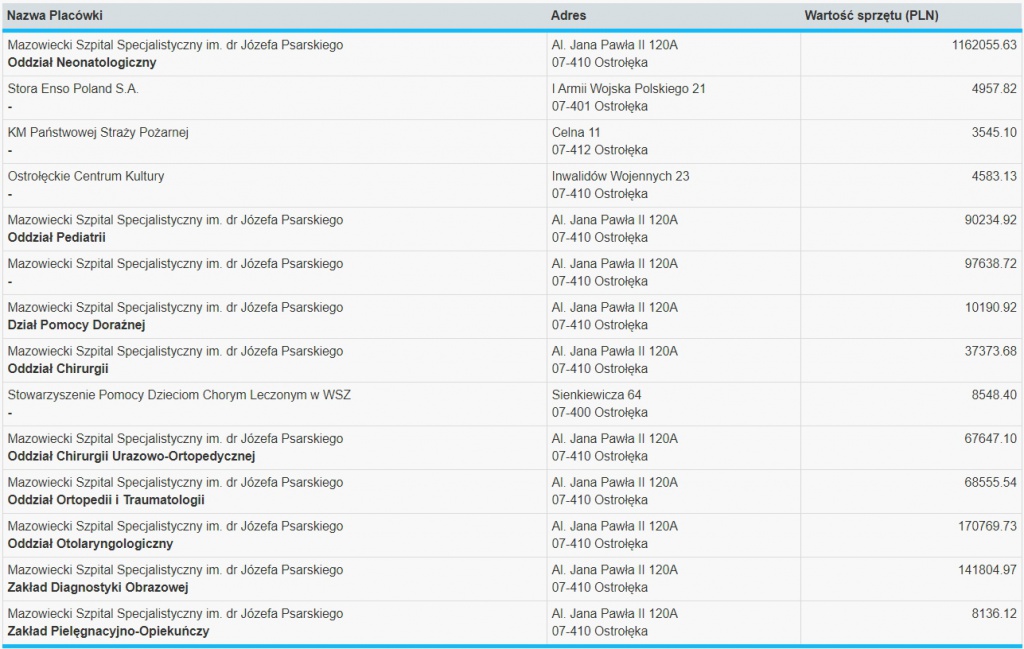The width and height of the screenshot is (1024, 649).
Task: Click the value 4957.82
Action: coord(994,89)
